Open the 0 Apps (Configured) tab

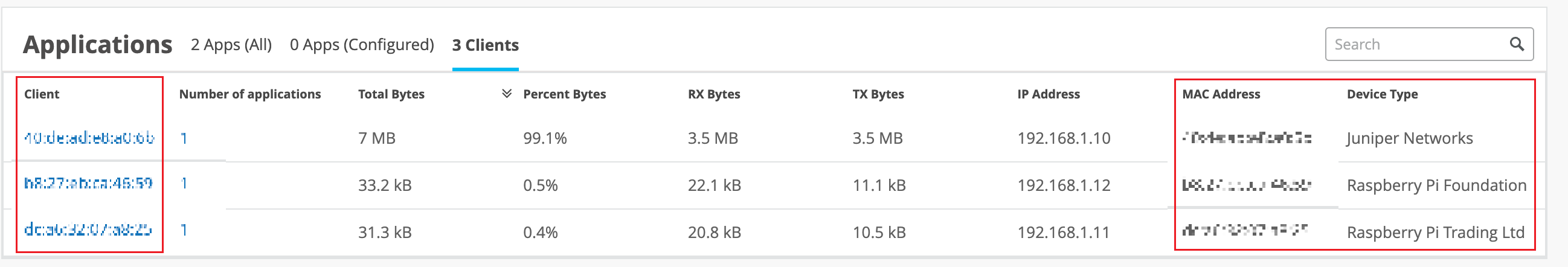pyautogui.click(x=362, y=45)
